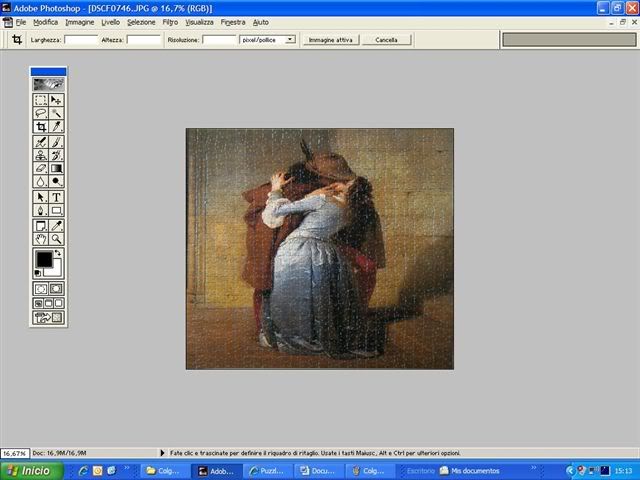The image size is (640, 480).
Task: Select the Eyedropper tool
Action: [56, 226]
